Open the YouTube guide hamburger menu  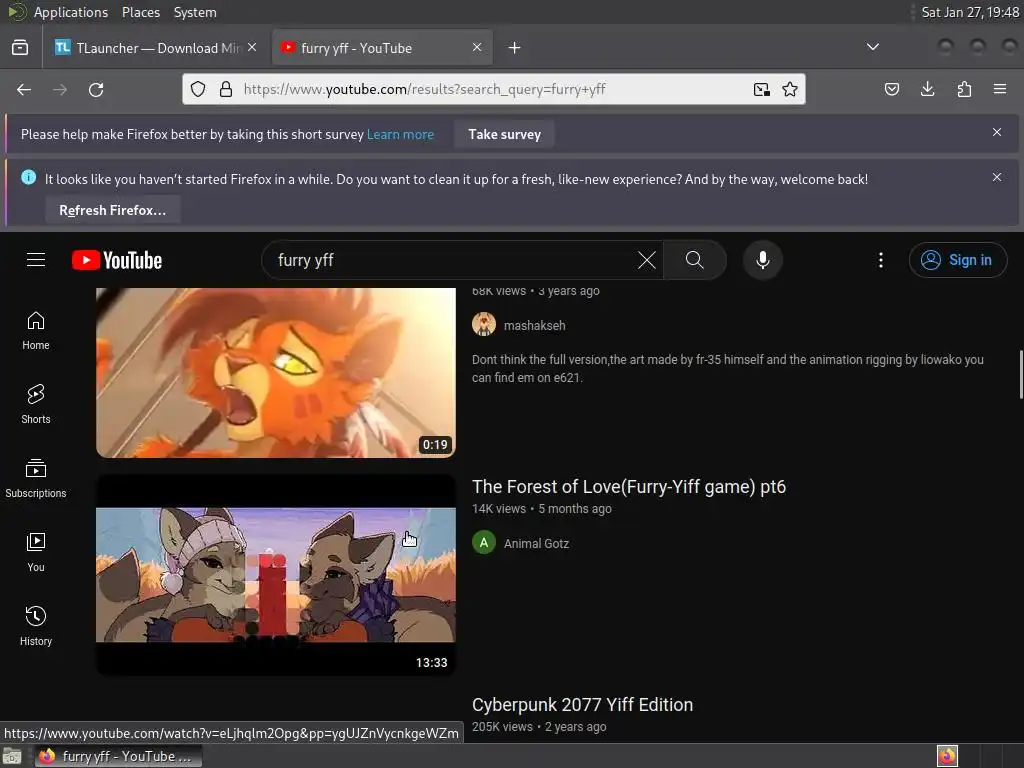[36, 260]
